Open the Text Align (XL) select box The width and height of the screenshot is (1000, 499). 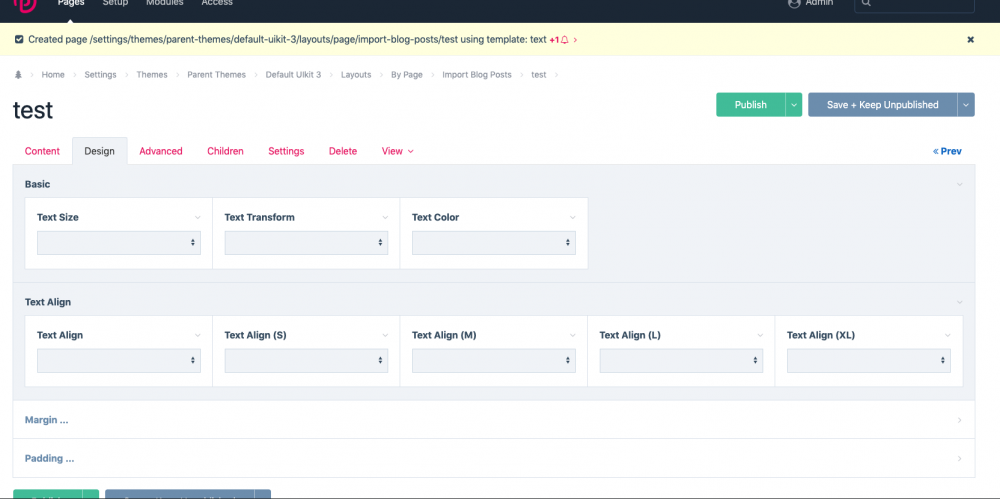click(869, 361)
